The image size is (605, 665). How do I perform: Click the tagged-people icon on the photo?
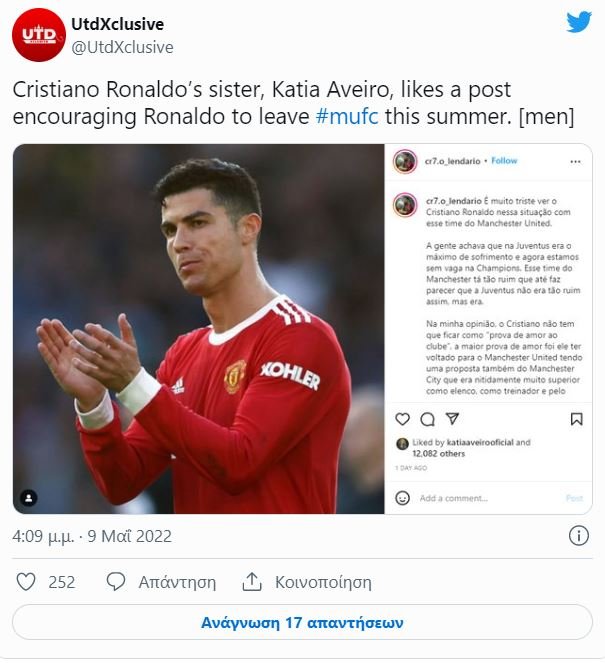click(x=30, y=497)
